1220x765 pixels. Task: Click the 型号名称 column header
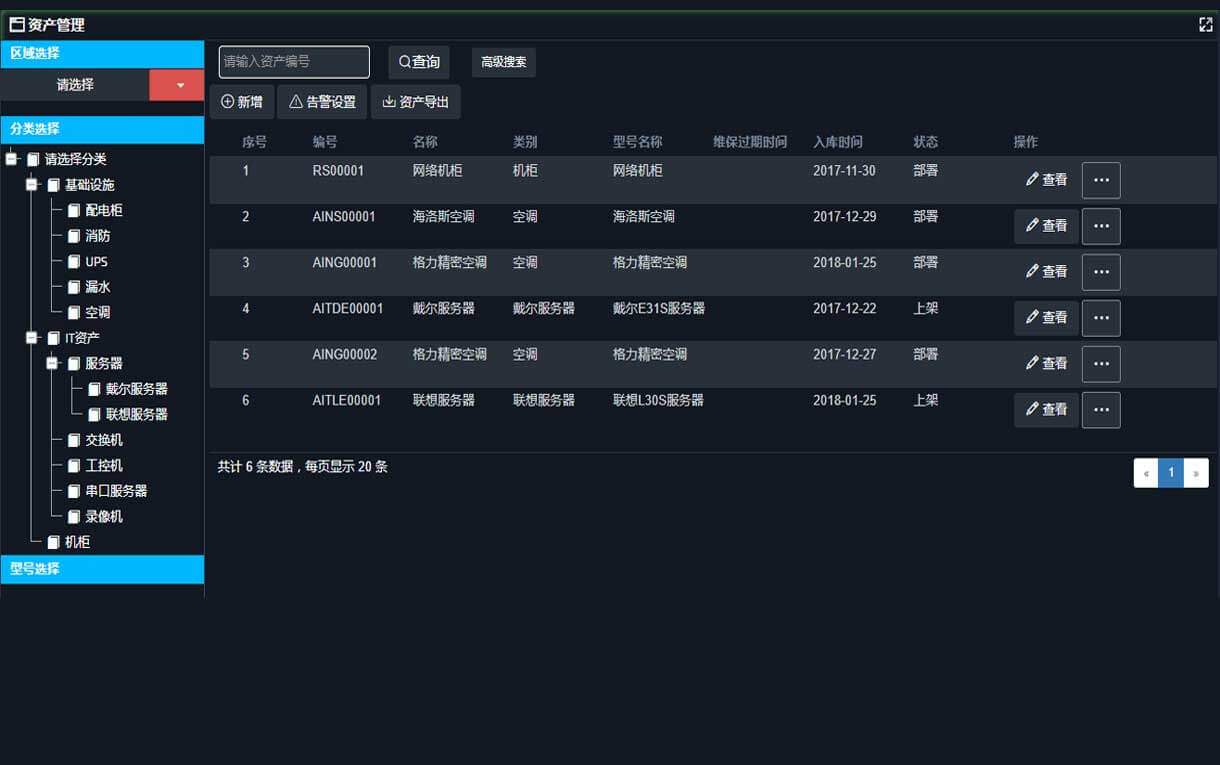(x=638, y=142)
